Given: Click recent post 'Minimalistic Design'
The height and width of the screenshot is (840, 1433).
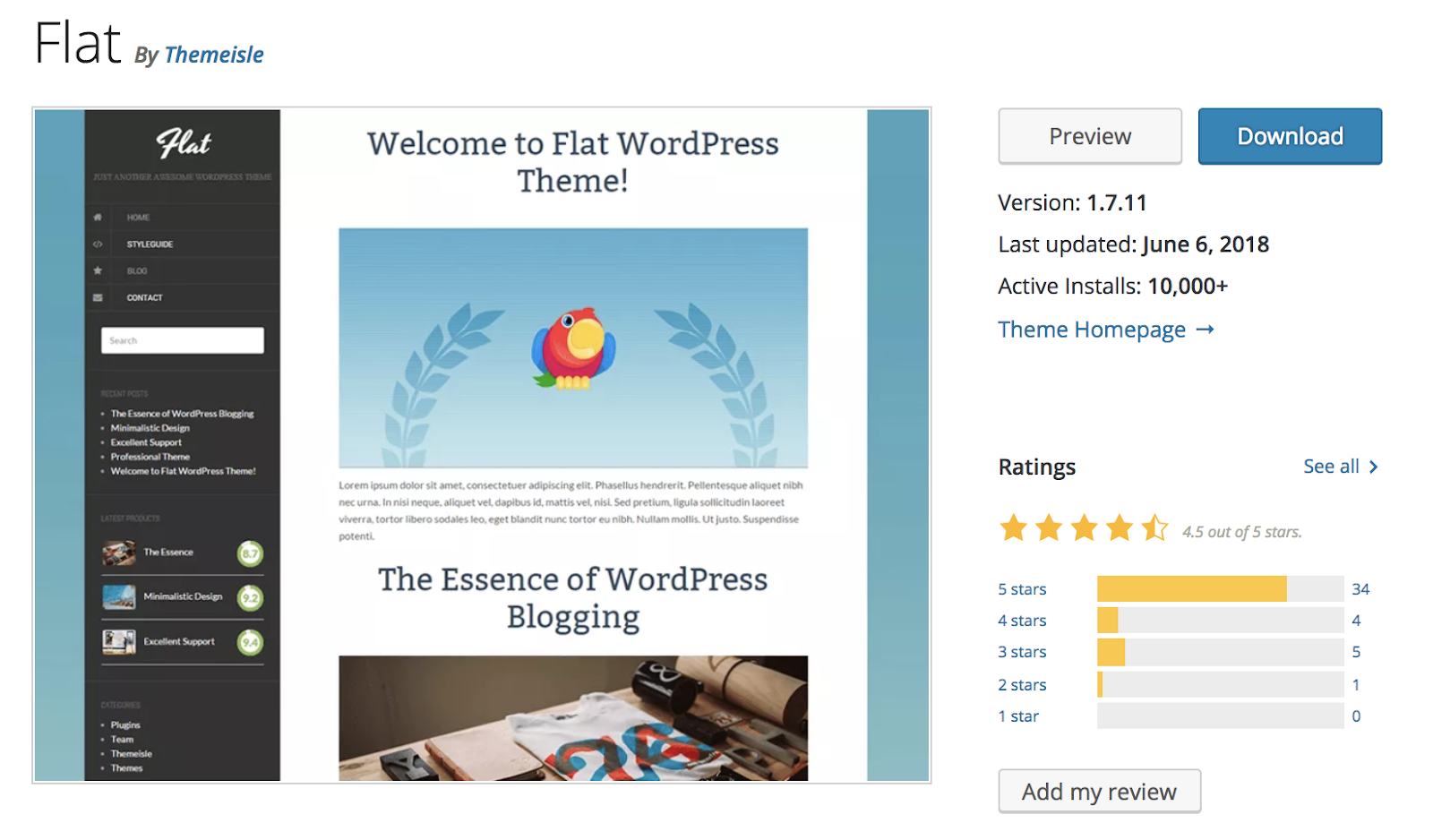Looking at the screenshot, I should (x=150, y=428).
